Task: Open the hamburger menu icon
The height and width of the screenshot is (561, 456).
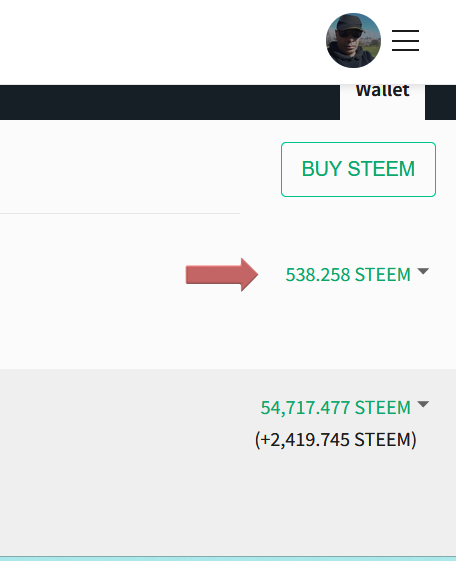Action: tap(405, 40)
